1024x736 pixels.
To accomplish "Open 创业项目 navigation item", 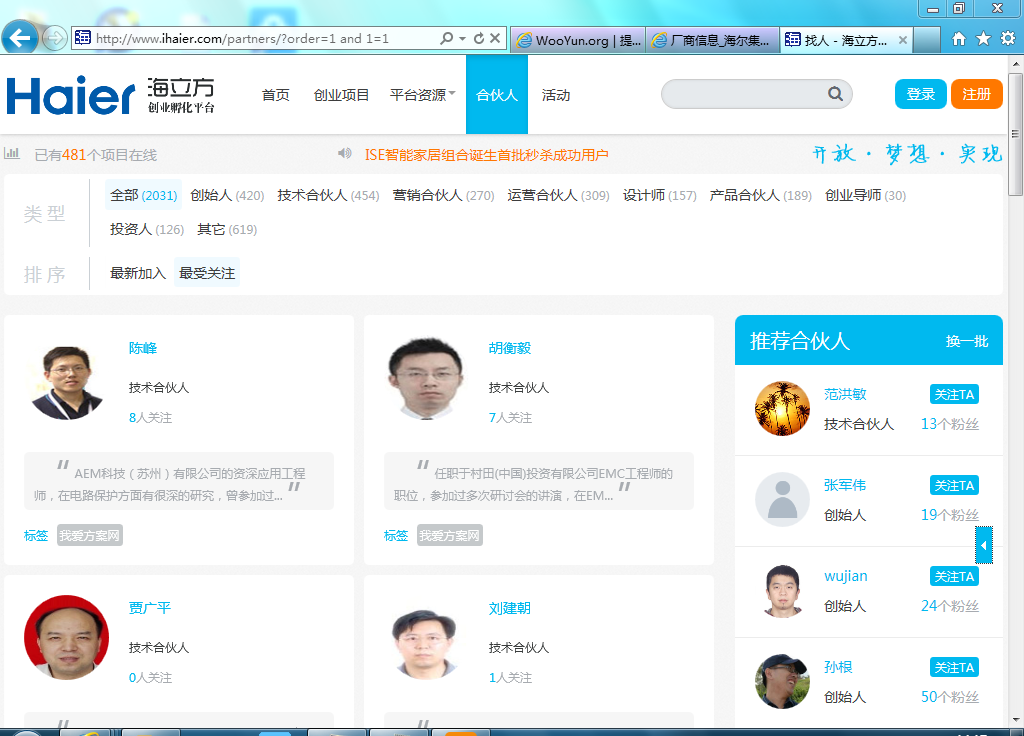I will 341,95.
